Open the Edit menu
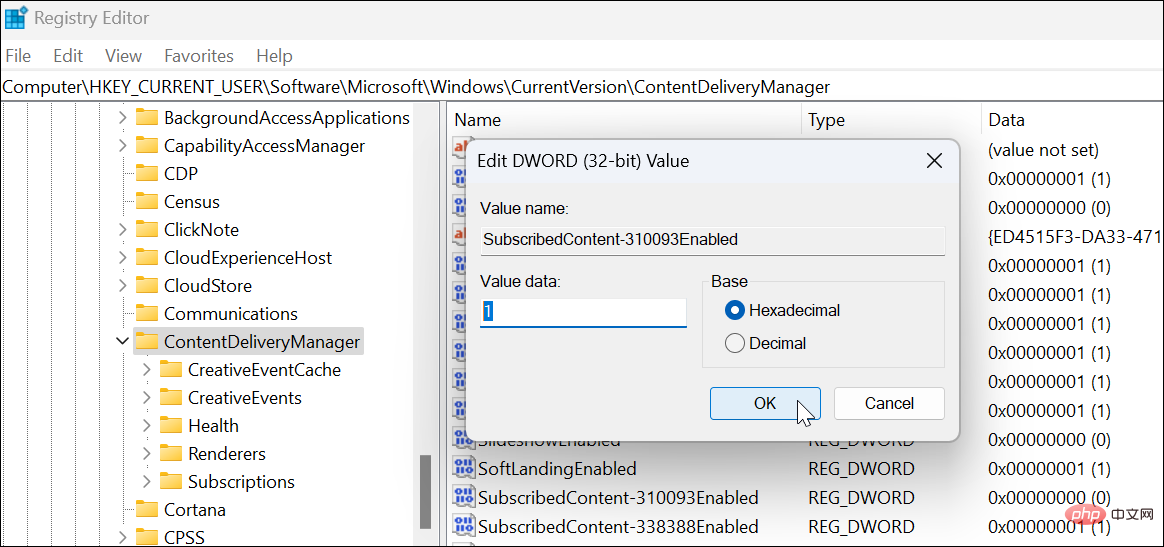Viewport: 1164px width, 547px height. (68, 56)
